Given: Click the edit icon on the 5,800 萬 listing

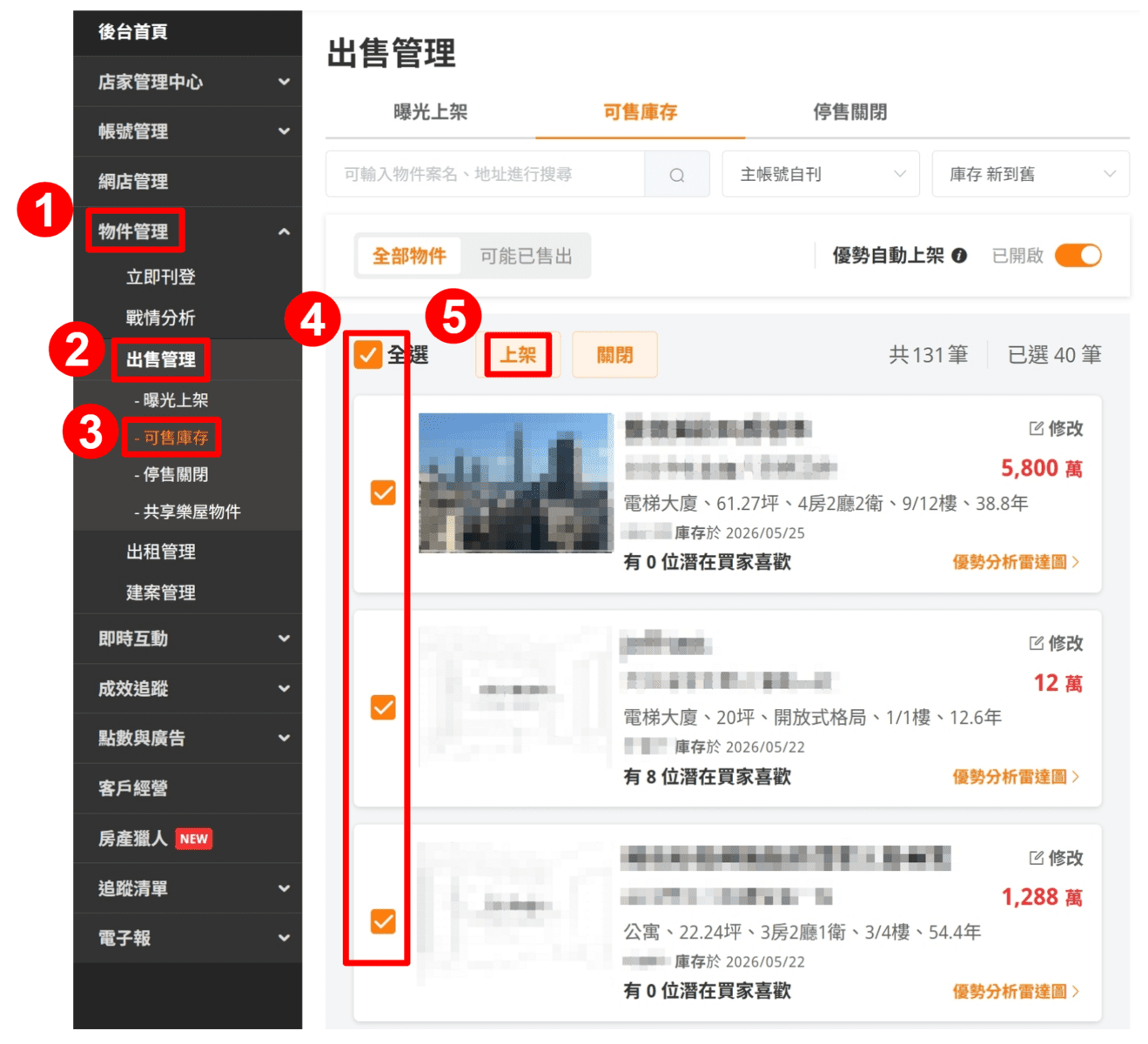Looking at the screenshot, I should click(x=1036, y=428).
